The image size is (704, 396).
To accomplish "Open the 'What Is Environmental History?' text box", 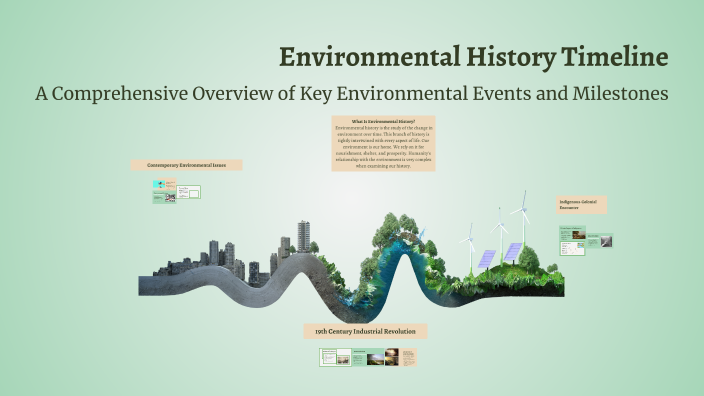I will (x=383, y=144).
